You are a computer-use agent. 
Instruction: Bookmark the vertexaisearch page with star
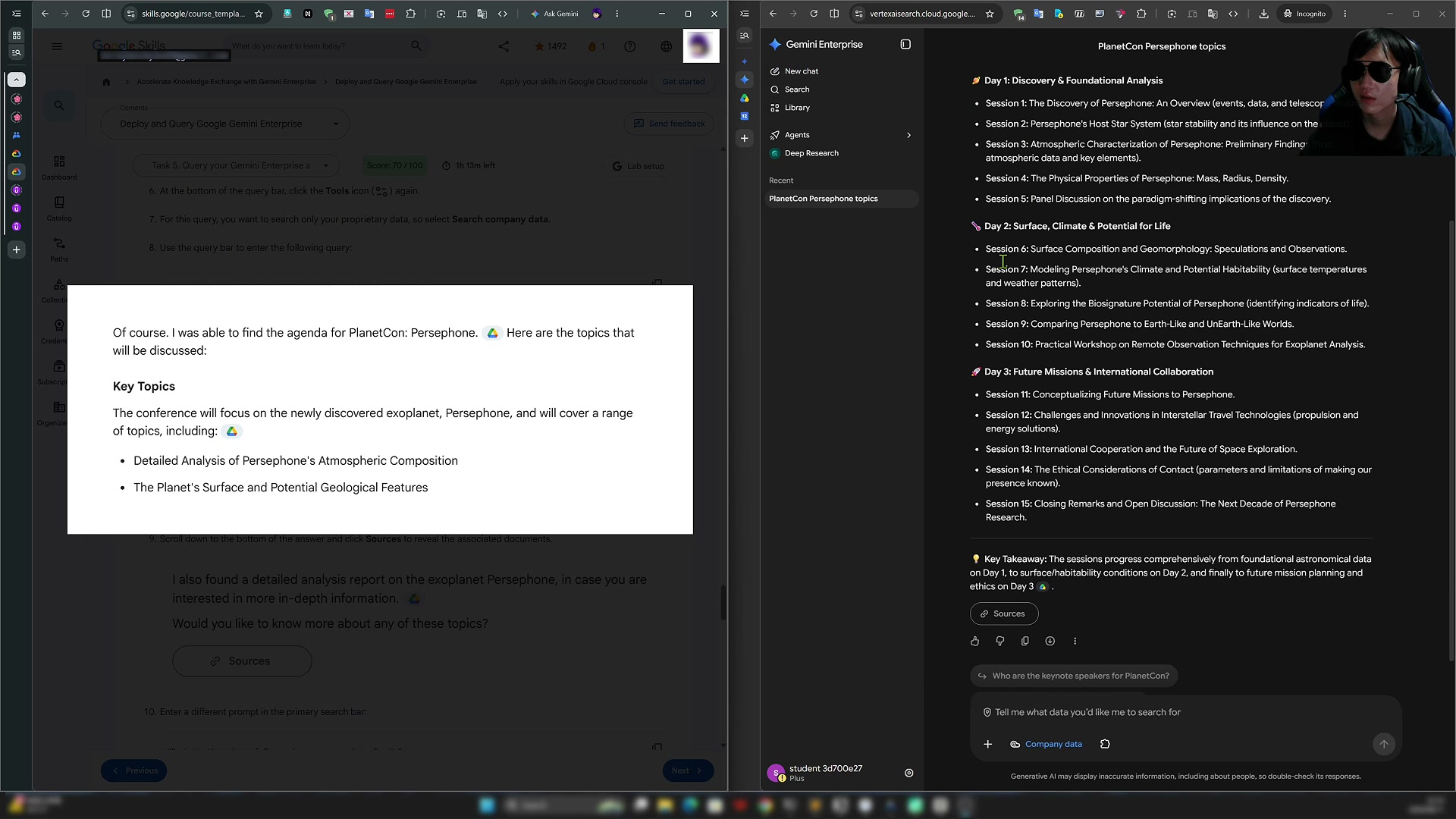[990, 14]
